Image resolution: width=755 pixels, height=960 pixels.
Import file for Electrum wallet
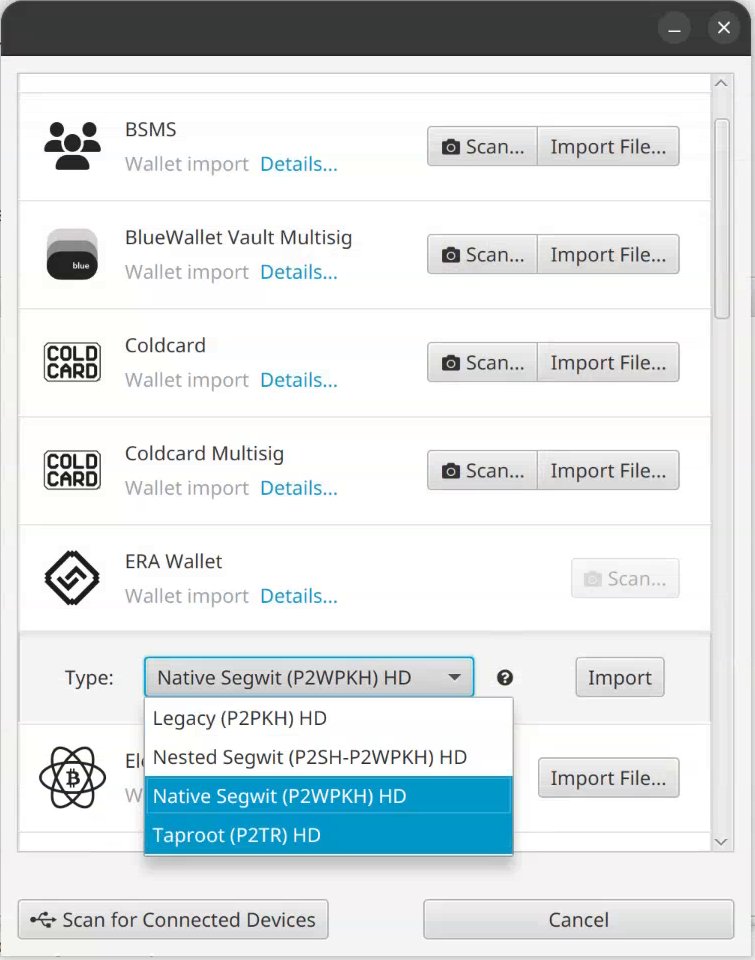click(608, 778)
